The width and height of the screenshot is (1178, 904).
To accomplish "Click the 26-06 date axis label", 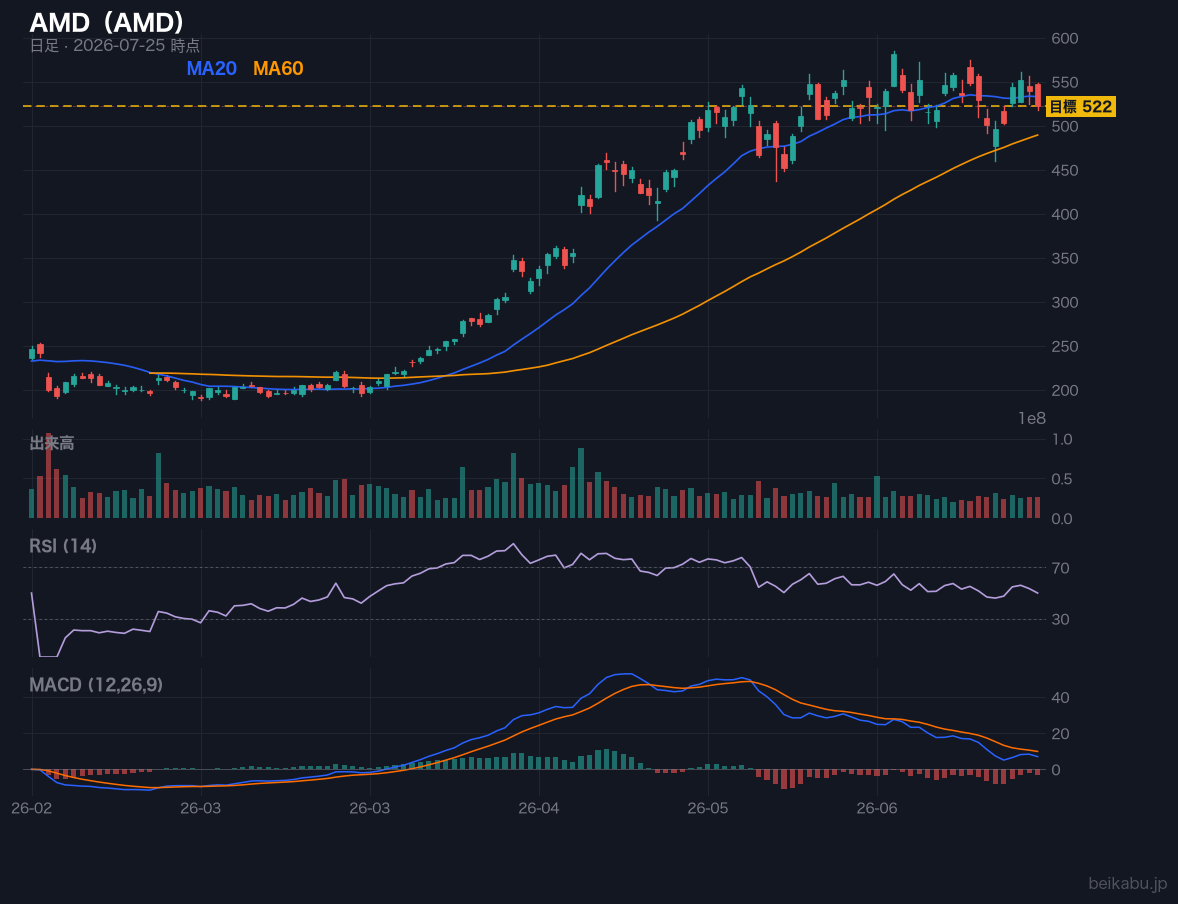I will pyautogui.click(x=877, y=808).
